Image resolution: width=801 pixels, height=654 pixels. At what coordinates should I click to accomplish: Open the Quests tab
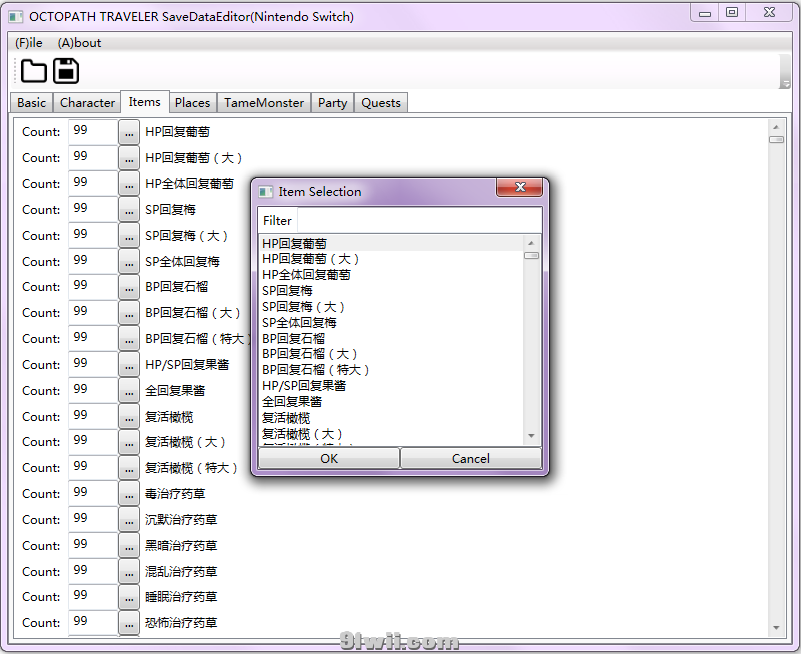381,103
